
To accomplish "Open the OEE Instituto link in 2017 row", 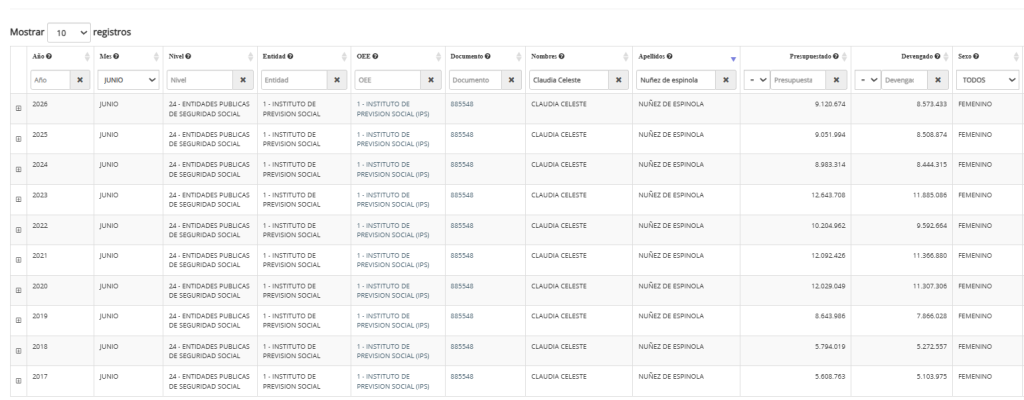I will pos(392,382).
